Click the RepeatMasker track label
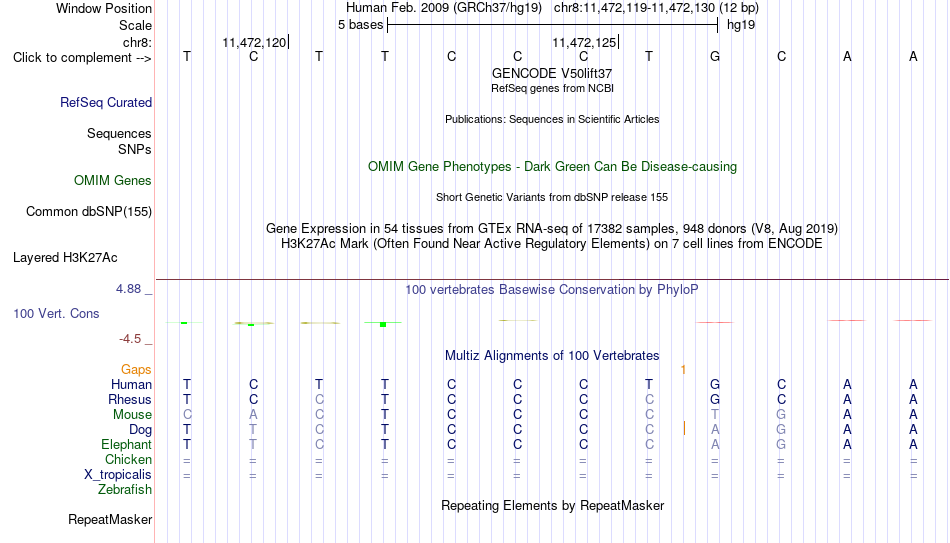Viewport: 950px width, 543px height. point(110,519)
